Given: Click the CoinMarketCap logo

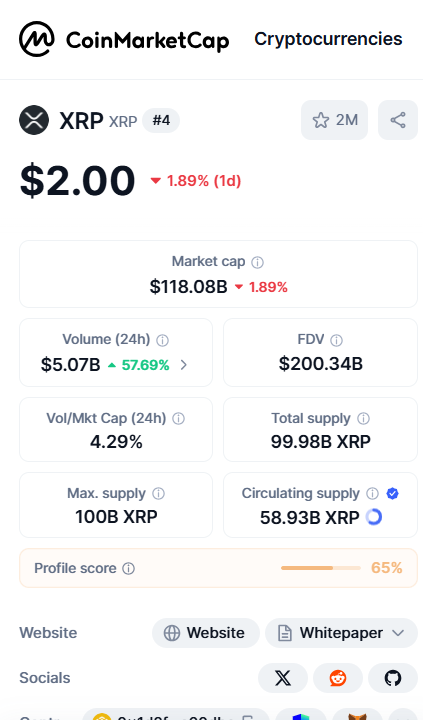Looking at the screenshot, I should click(x=124, y=39).
